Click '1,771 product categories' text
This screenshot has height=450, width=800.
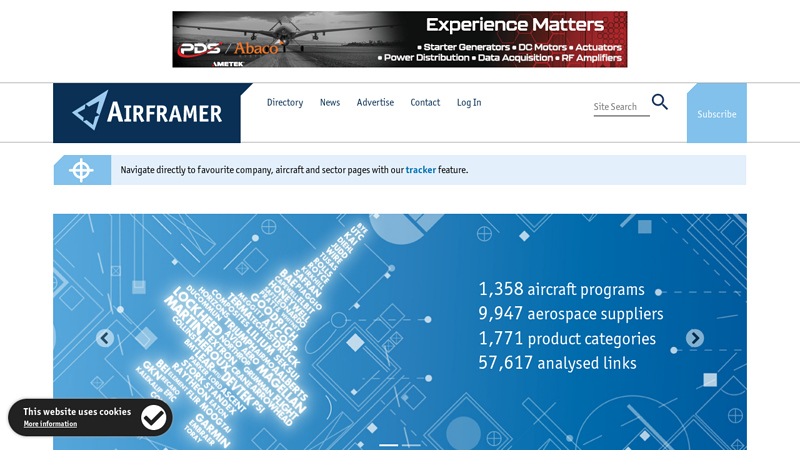[567, 338]
